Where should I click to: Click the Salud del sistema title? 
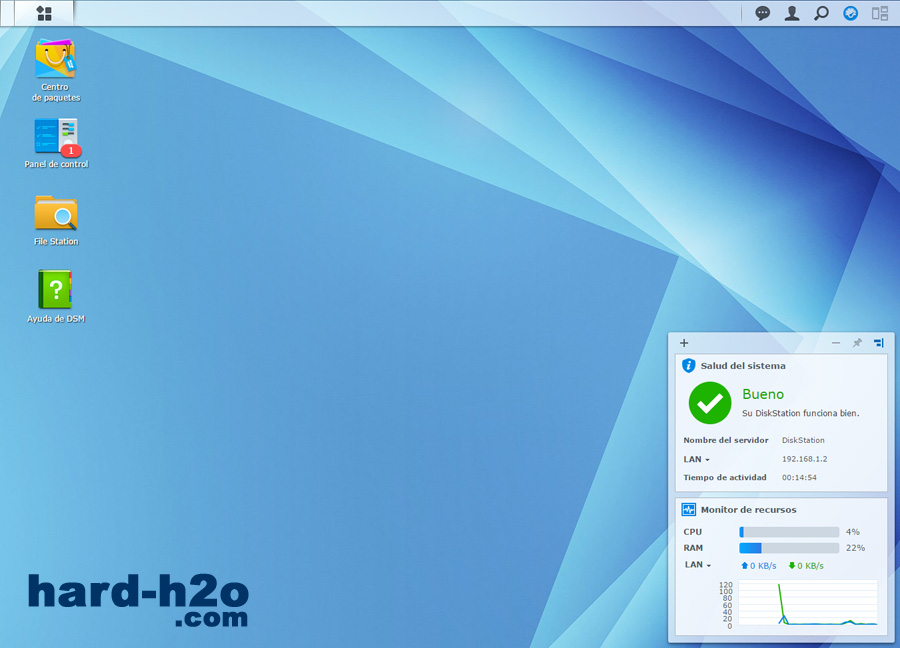743,366
